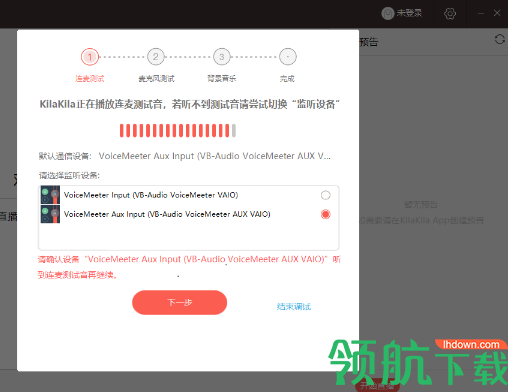Click step 3 背景音乐 circle
The image size is (508, 392).
tap(222, 57)
